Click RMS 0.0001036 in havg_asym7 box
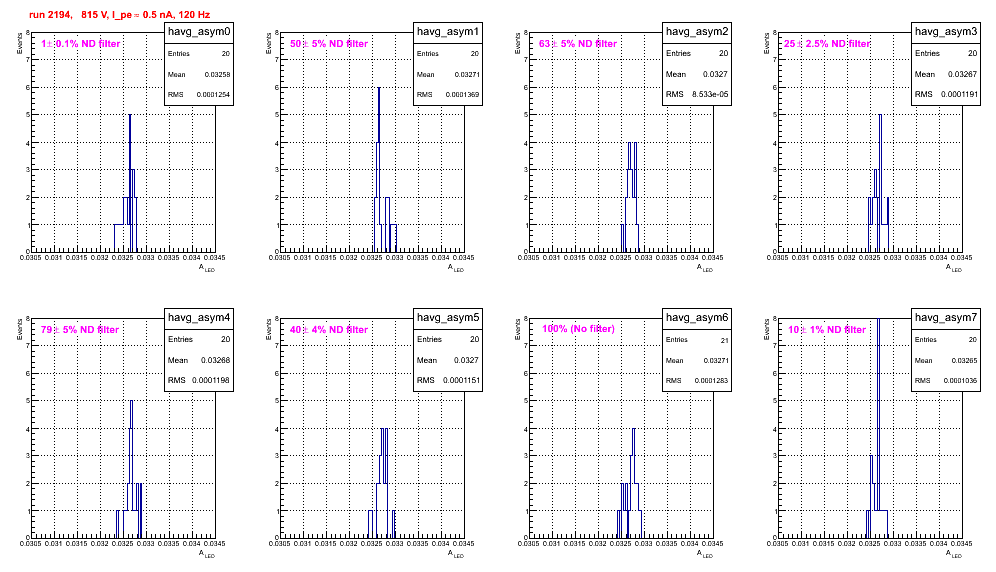Image resolution: width=996 pixels, height=572 pixels. 946,381
